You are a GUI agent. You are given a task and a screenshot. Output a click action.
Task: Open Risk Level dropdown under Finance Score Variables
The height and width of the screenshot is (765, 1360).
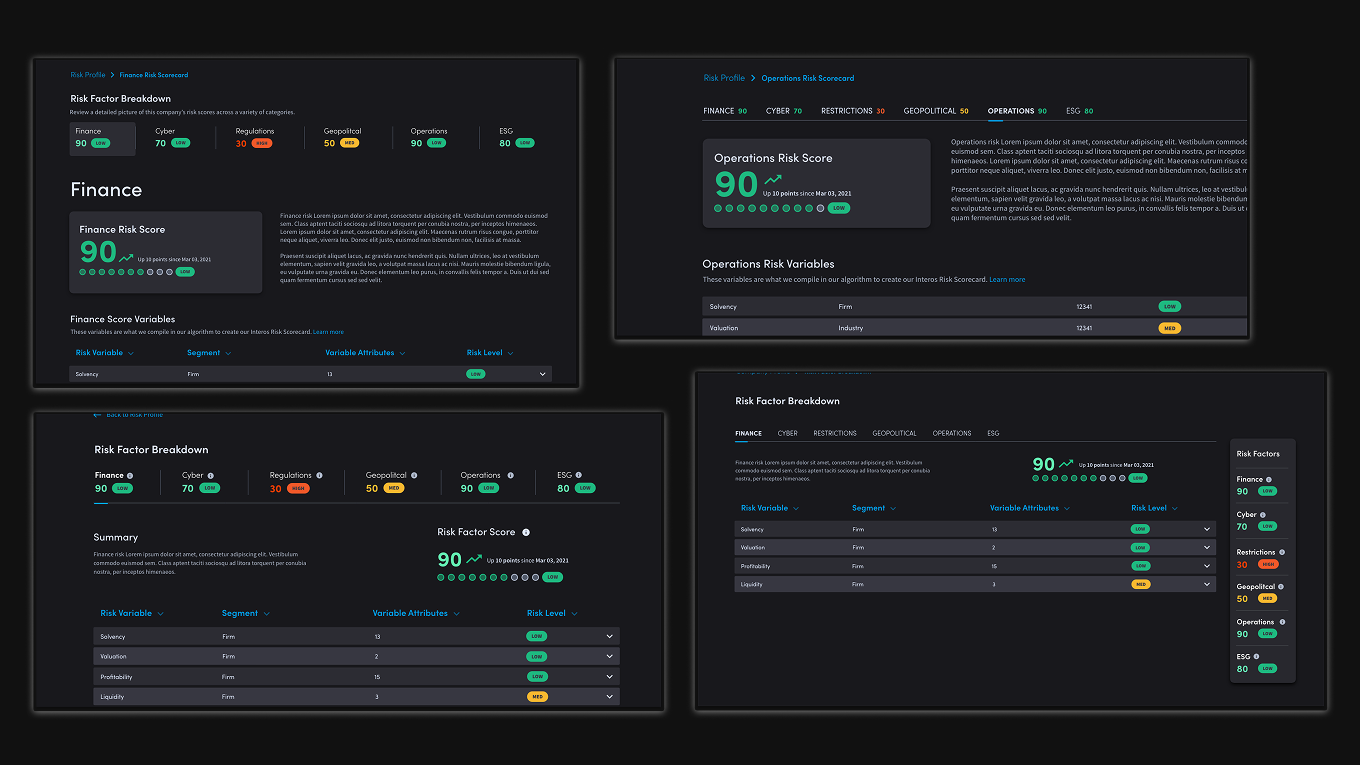(x=490, y=353)
